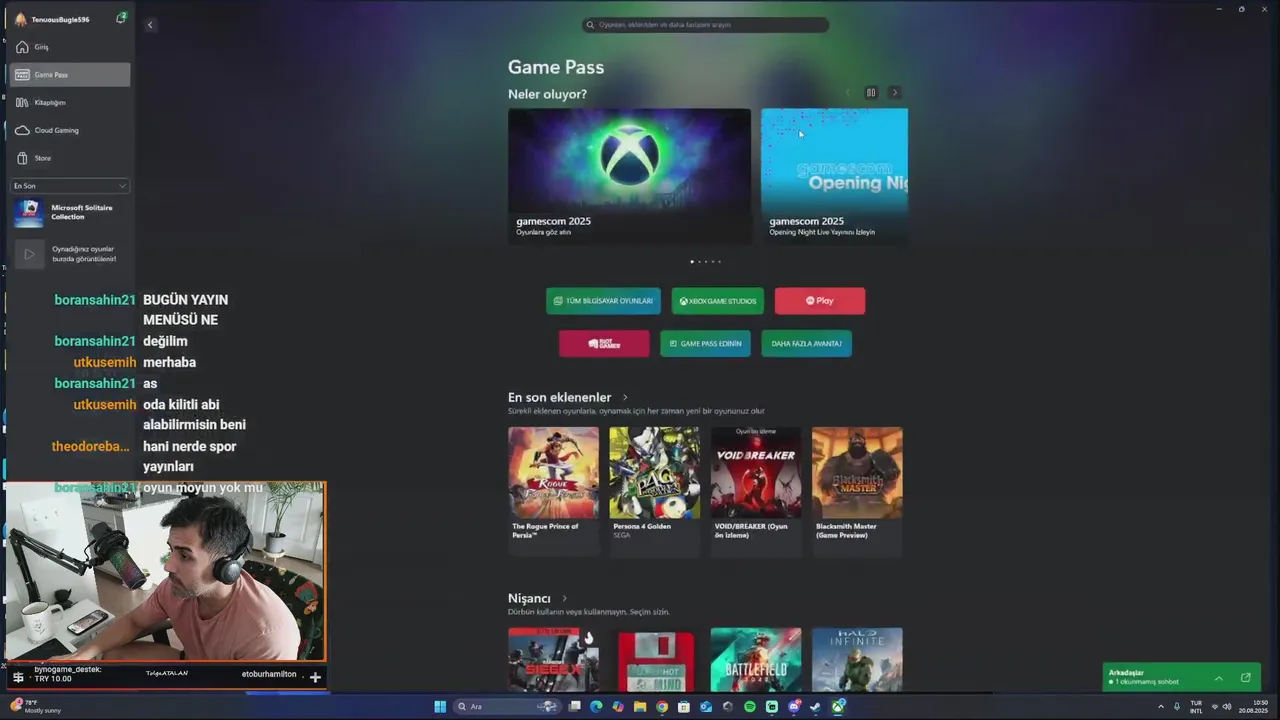Viewport: 1280px width, 720px height.
Task: Click DAHA FAZLA AVANTAJ button
Action: pos(806,344)
